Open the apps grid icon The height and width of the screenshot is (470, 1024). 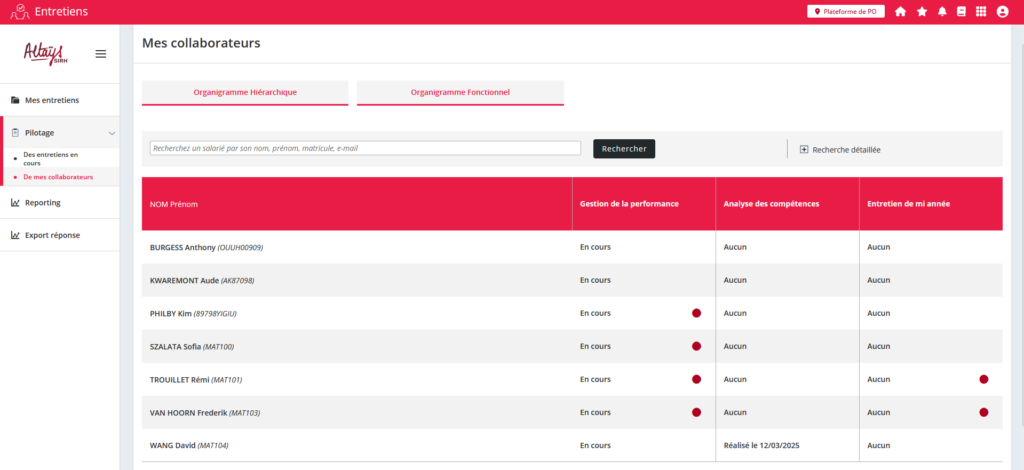coord(981,12)
